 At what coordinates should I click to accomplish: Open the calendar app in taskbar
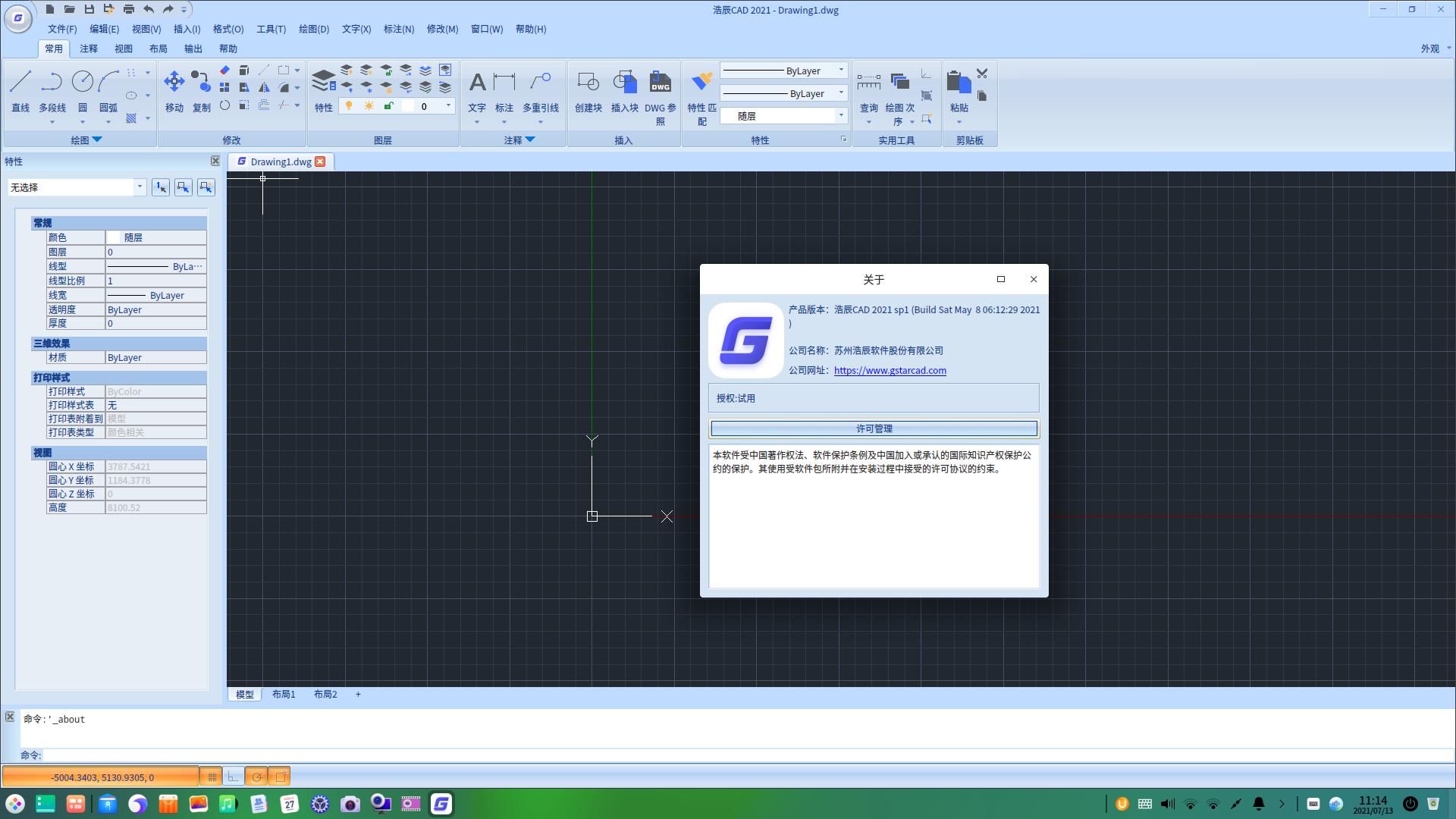pyautogui.click(x=290, y=804)
